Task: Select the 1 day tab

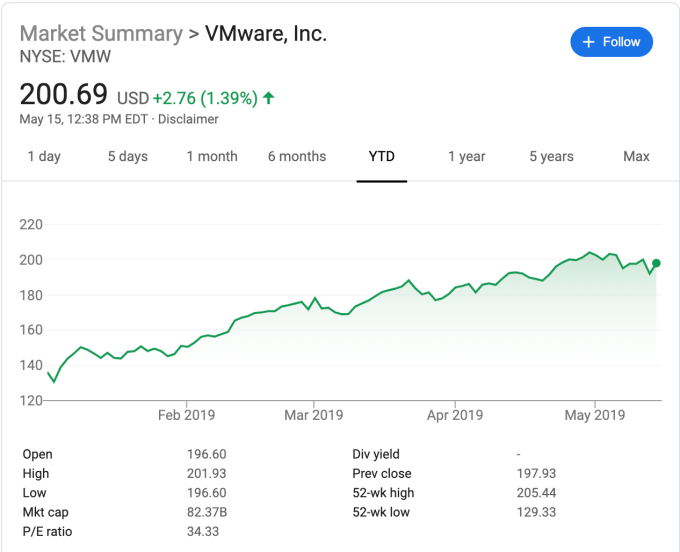Action: tap(44, 156)
